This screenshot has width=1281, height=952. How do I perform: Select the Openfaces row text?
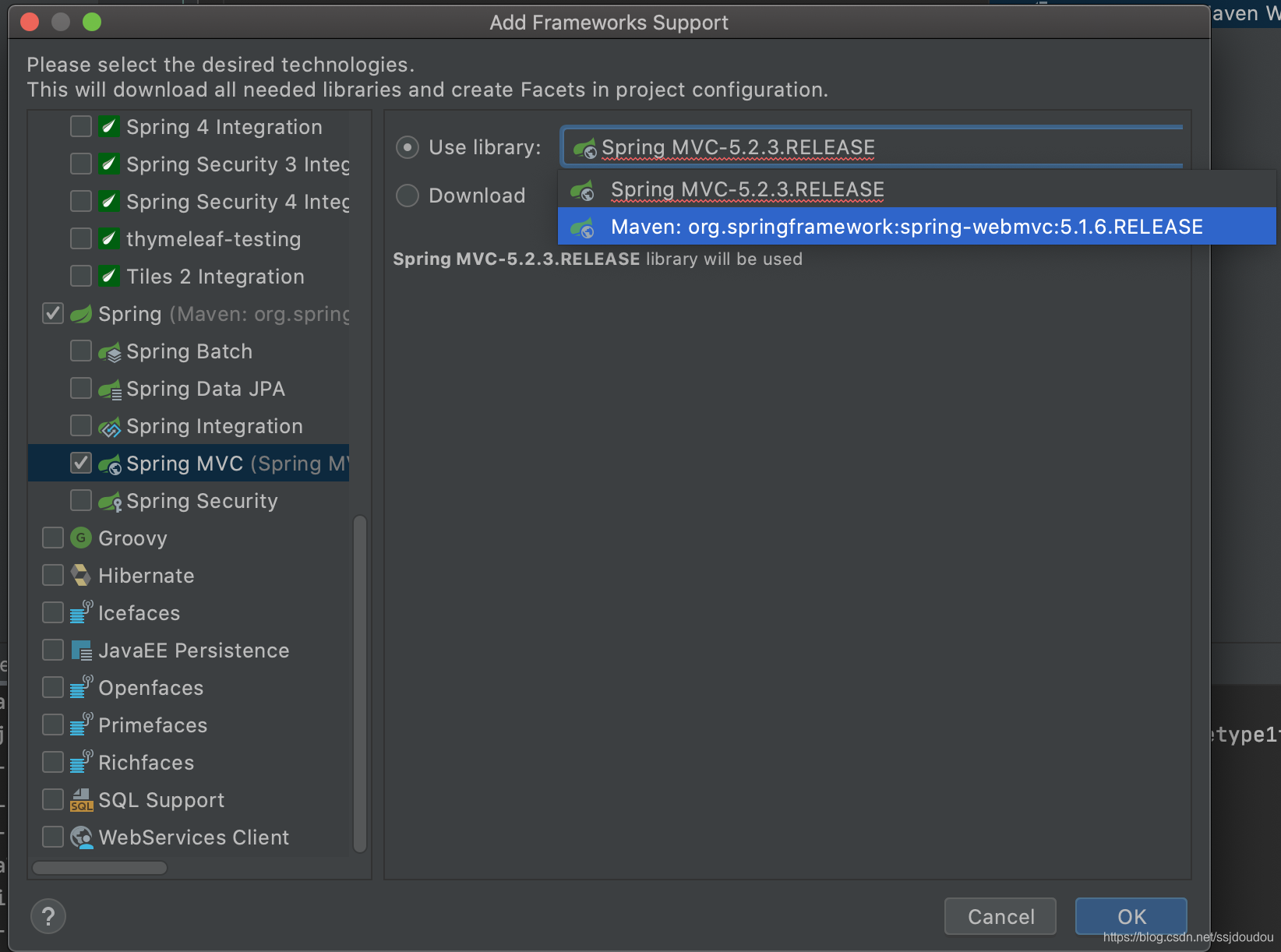(151, 688)
